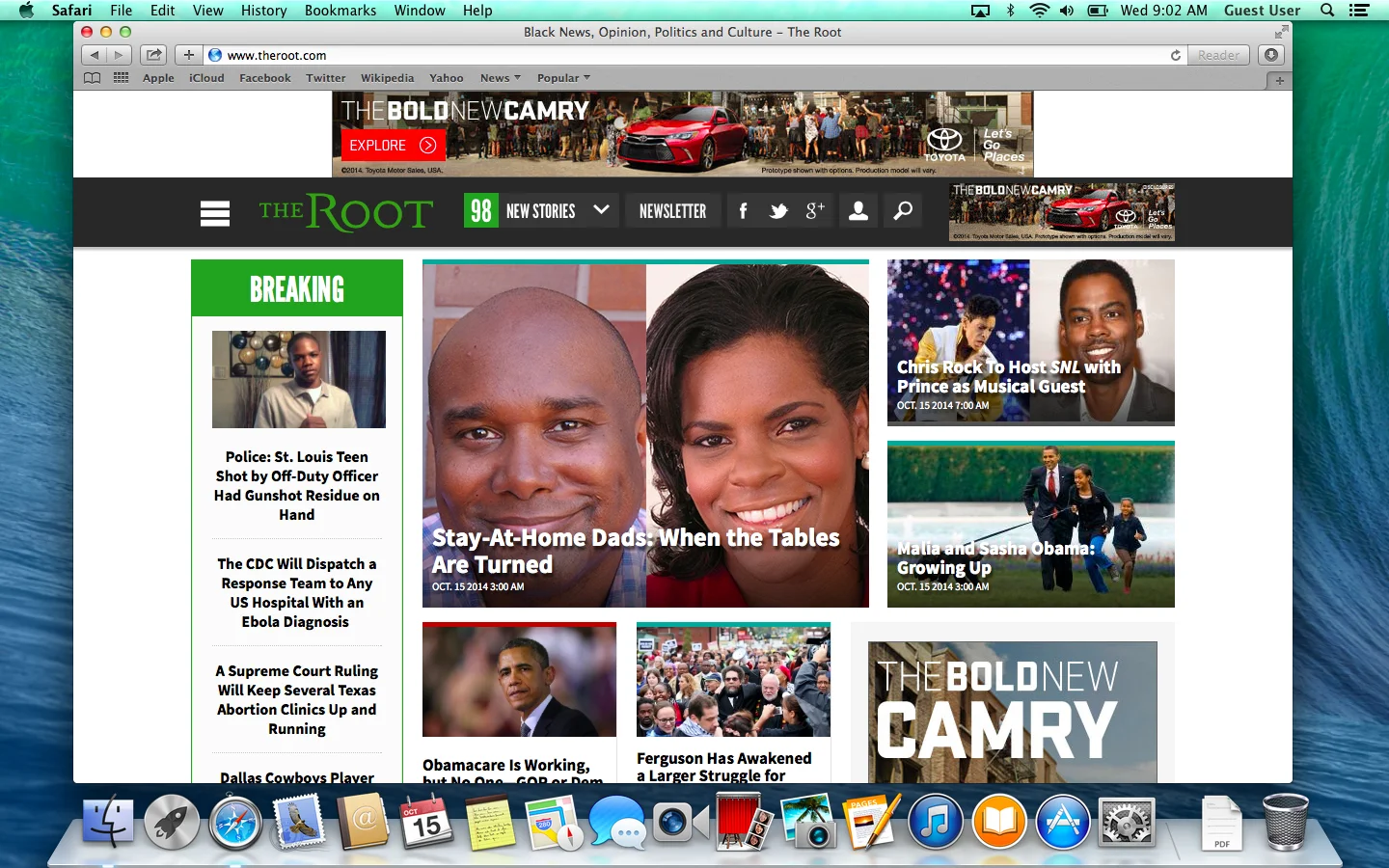Open the Window menu
This screenshot has width=1389, height=868.
(x=420, y=11)
